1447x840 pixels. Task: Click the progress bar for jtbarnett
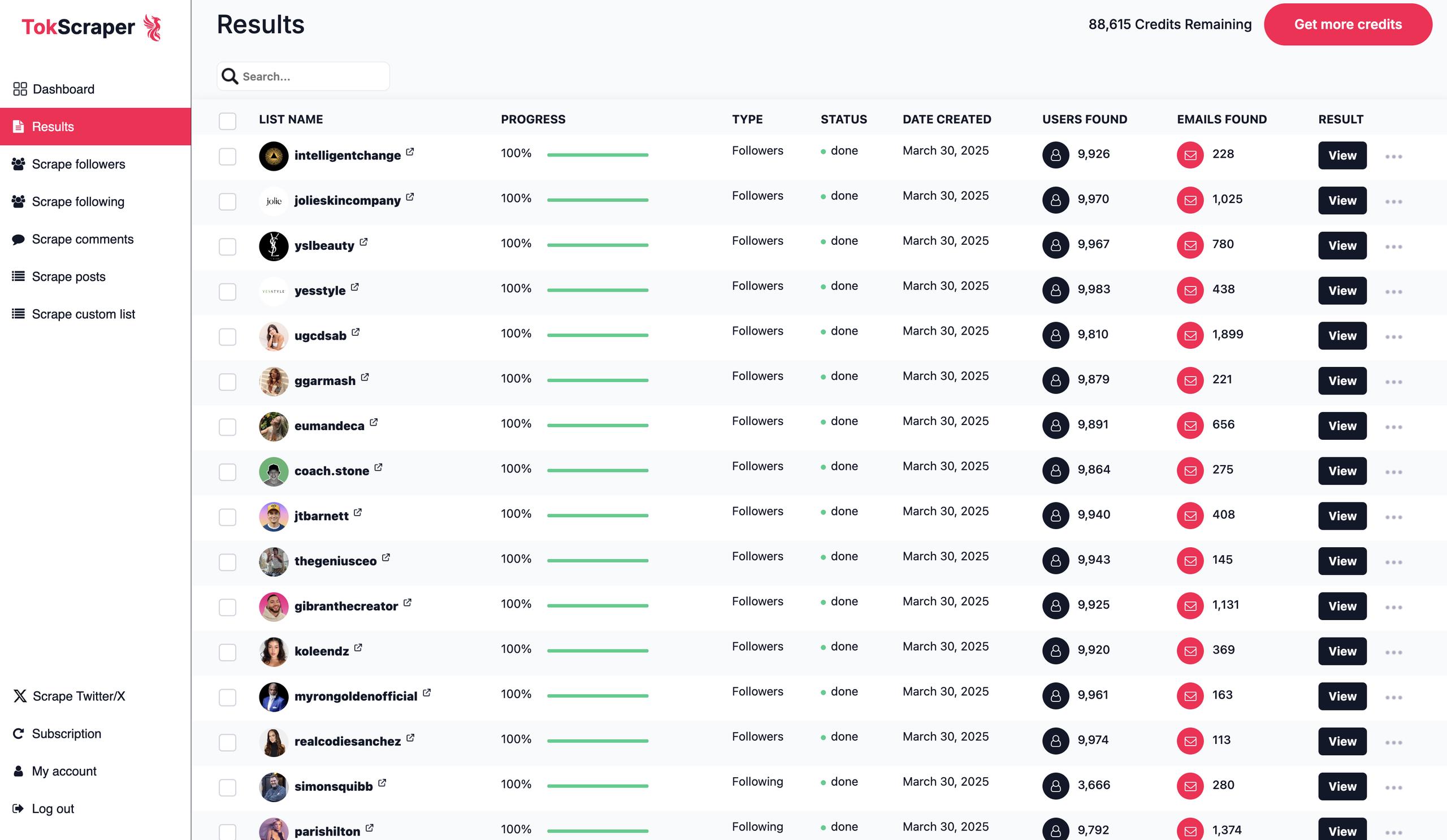pyautogui.click(x=597, y=516)
